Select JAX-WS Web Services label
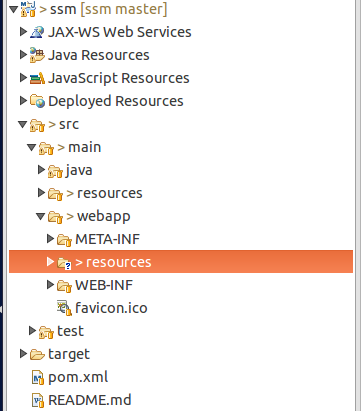361x411 pixels. (x=120, y=32)
